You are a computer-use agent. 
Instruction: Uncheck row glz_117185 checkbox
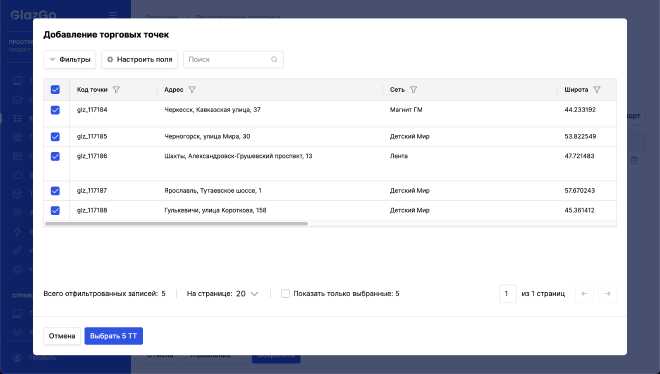point(55,137)
